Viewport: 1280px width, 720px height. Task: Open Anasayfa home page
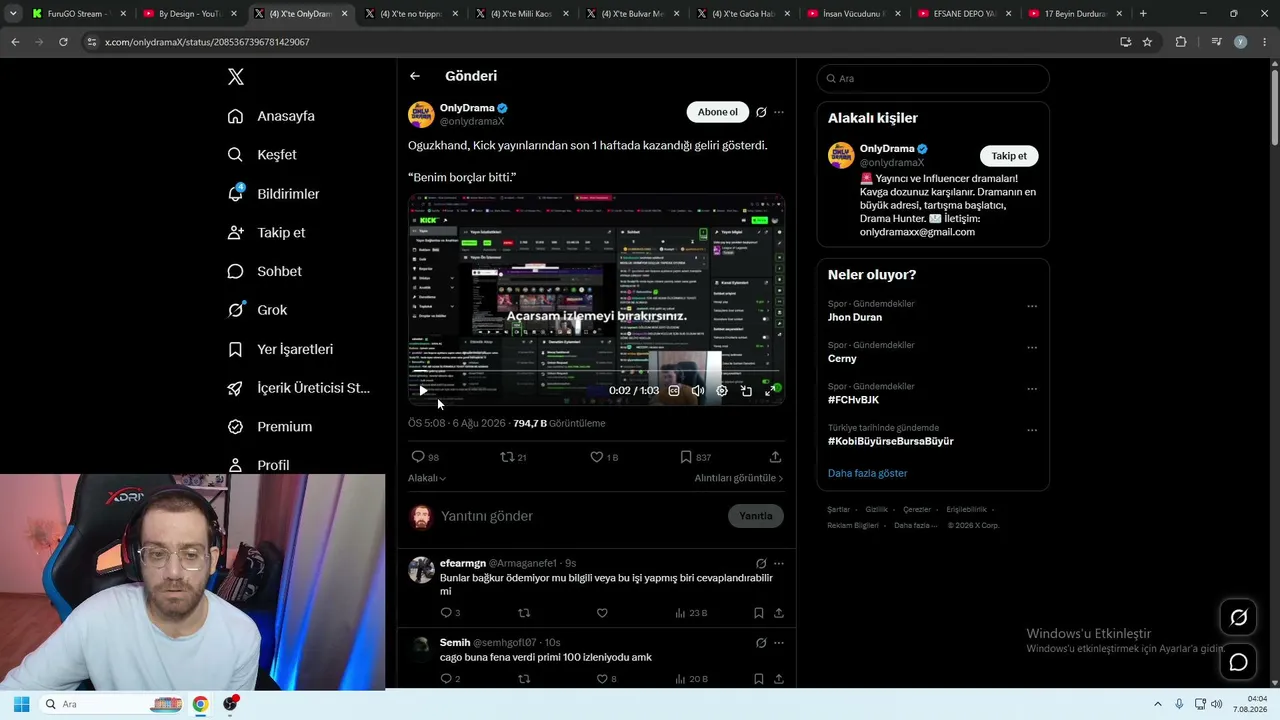271,116
